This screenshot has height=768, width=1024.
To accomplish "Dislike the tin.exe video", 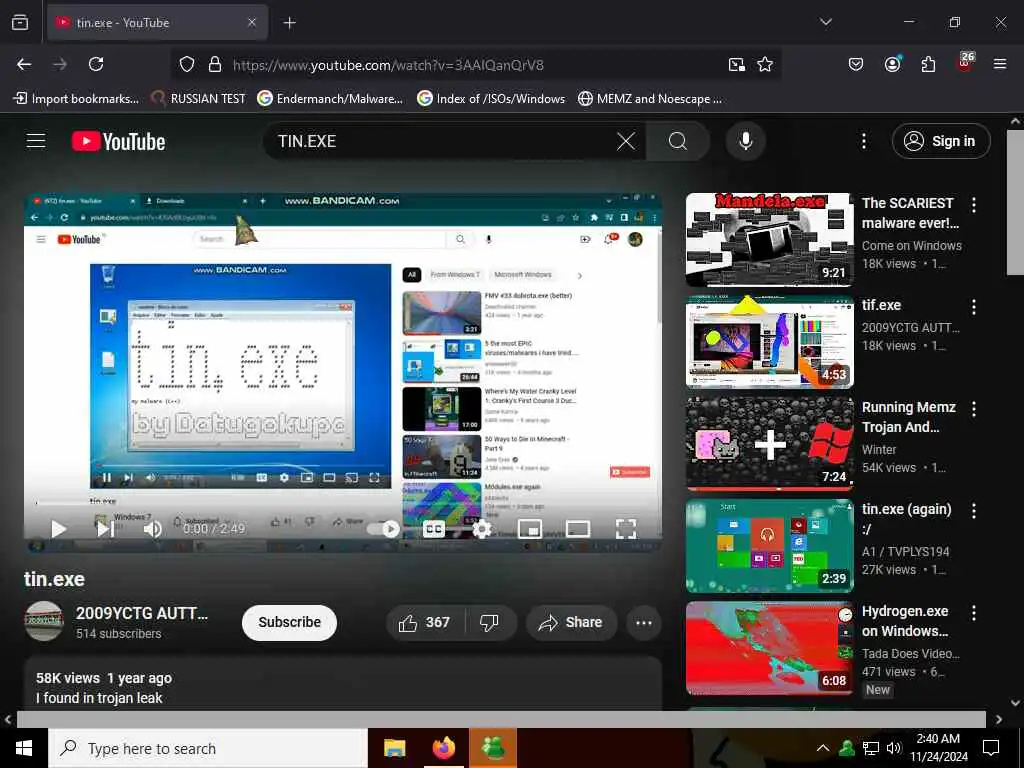I will point(489,622).
